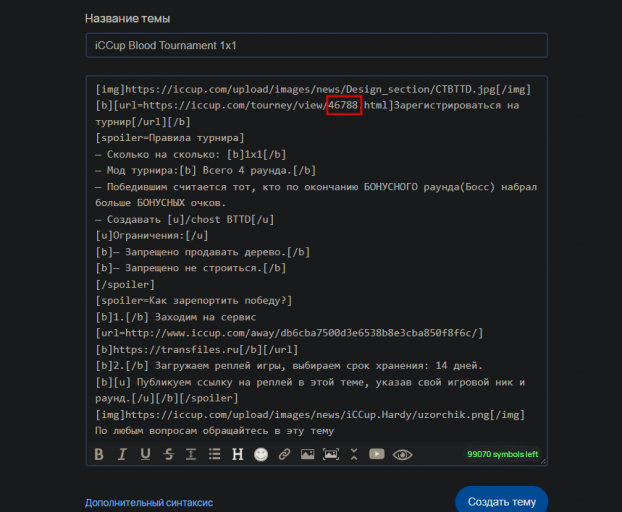The width and height of the screenshot is (622, 512).
Task: Click the 'Сколько на сколько: [b]1x1[/b]' line
Action: point(190,154)
